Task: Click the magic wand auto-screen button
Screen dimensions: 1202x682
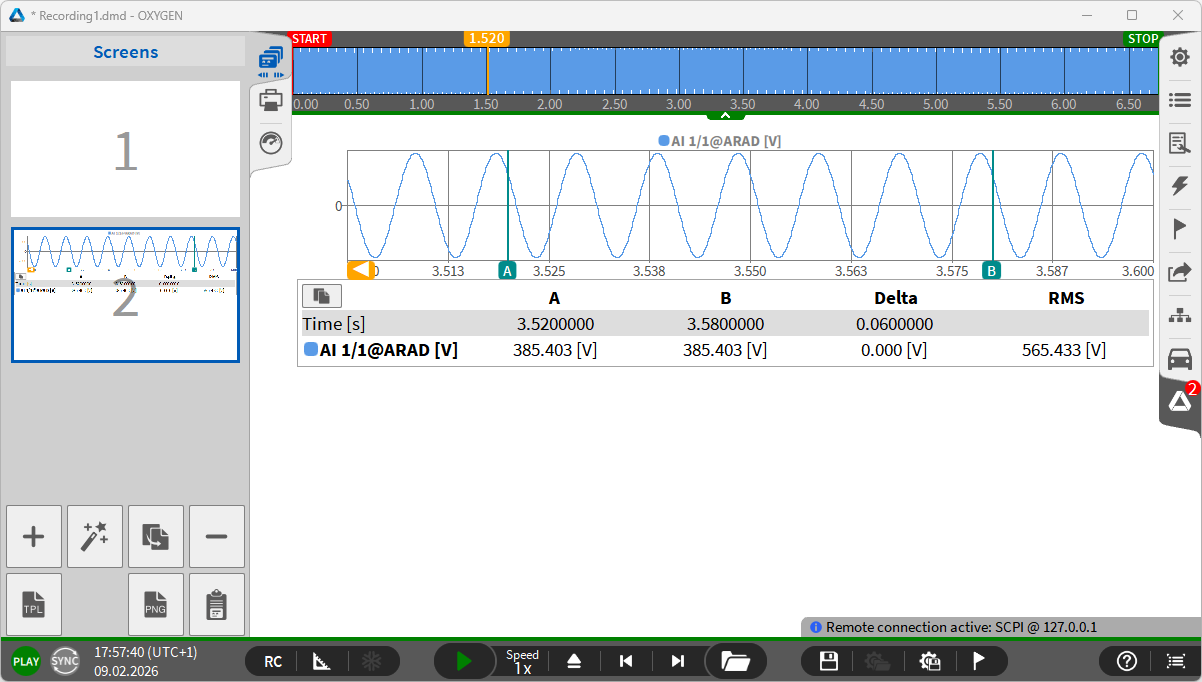Action: pos(95,536)
